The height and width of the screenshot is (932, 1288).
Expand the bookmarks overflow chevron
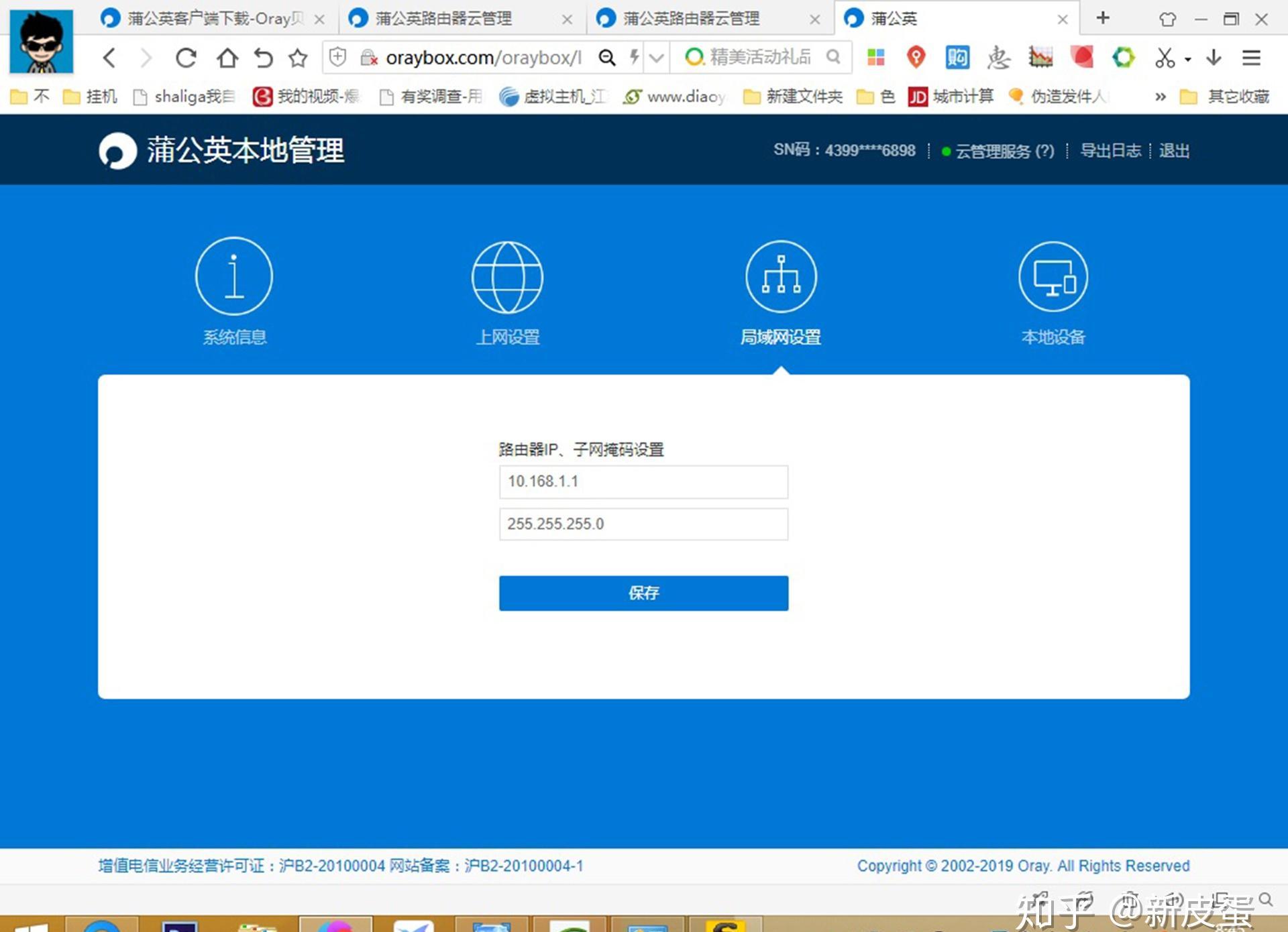coord(1160,97)
